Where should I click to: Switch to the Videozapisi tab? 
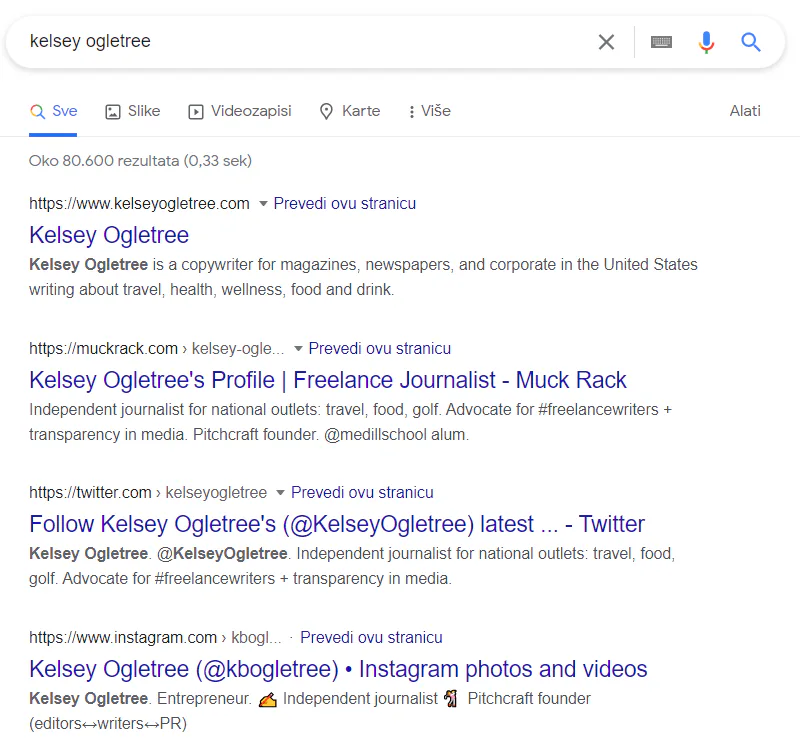pyautogui.click(x=240, y=111)
